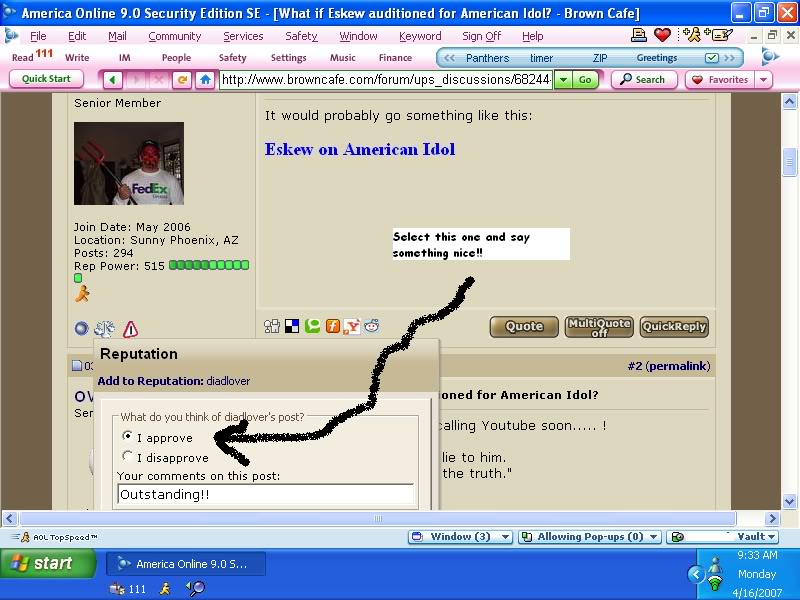Click the green Rep Power bar
This screenshot has height=600, width=800.
[209, 265]
